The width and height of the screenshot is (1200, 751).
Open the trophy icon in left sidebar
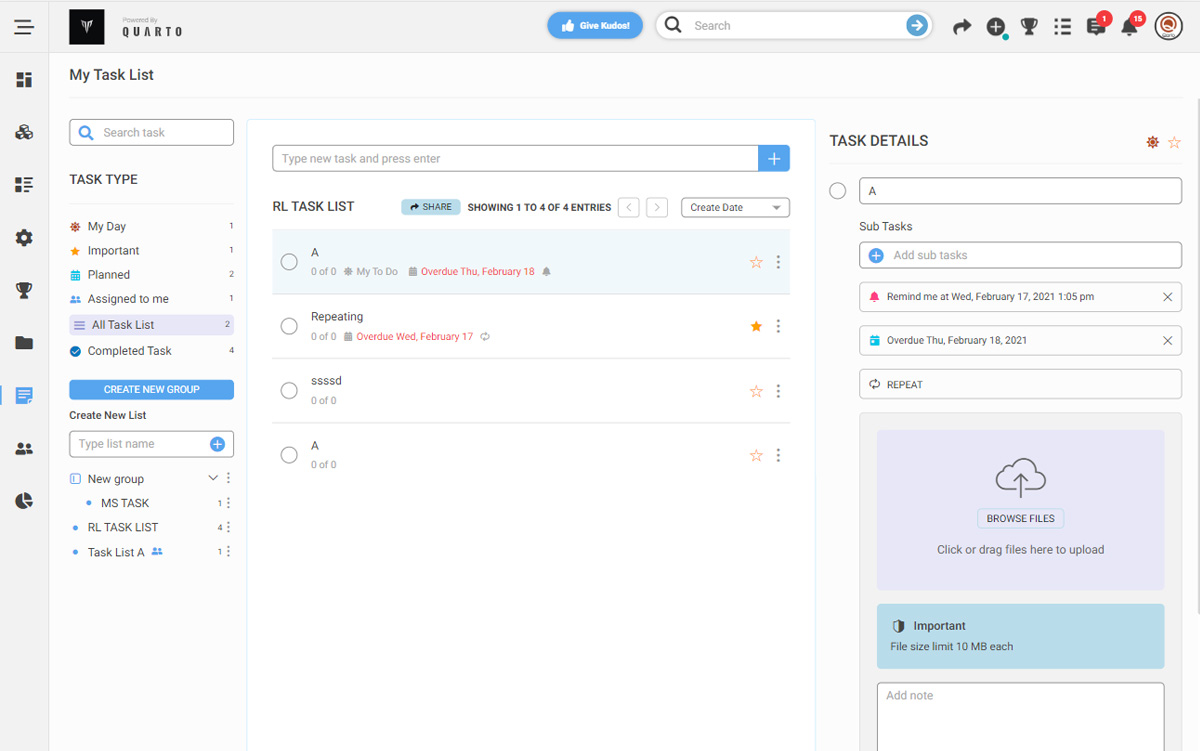(x=24, y=290)
